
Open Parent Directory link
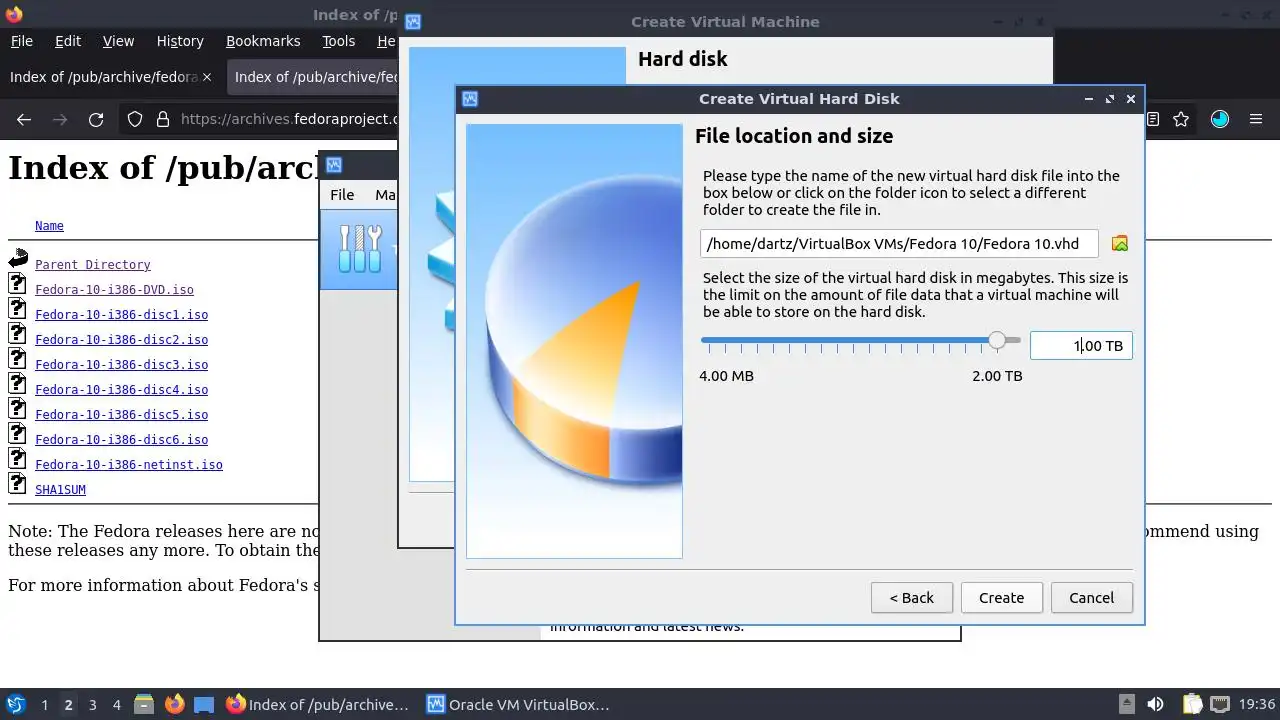93,265
